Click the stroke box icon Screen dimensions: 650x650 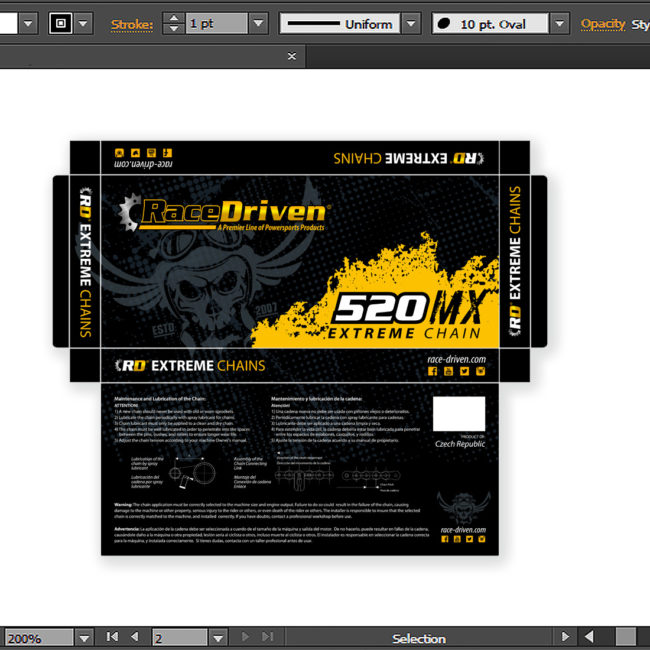coord(61,23)
